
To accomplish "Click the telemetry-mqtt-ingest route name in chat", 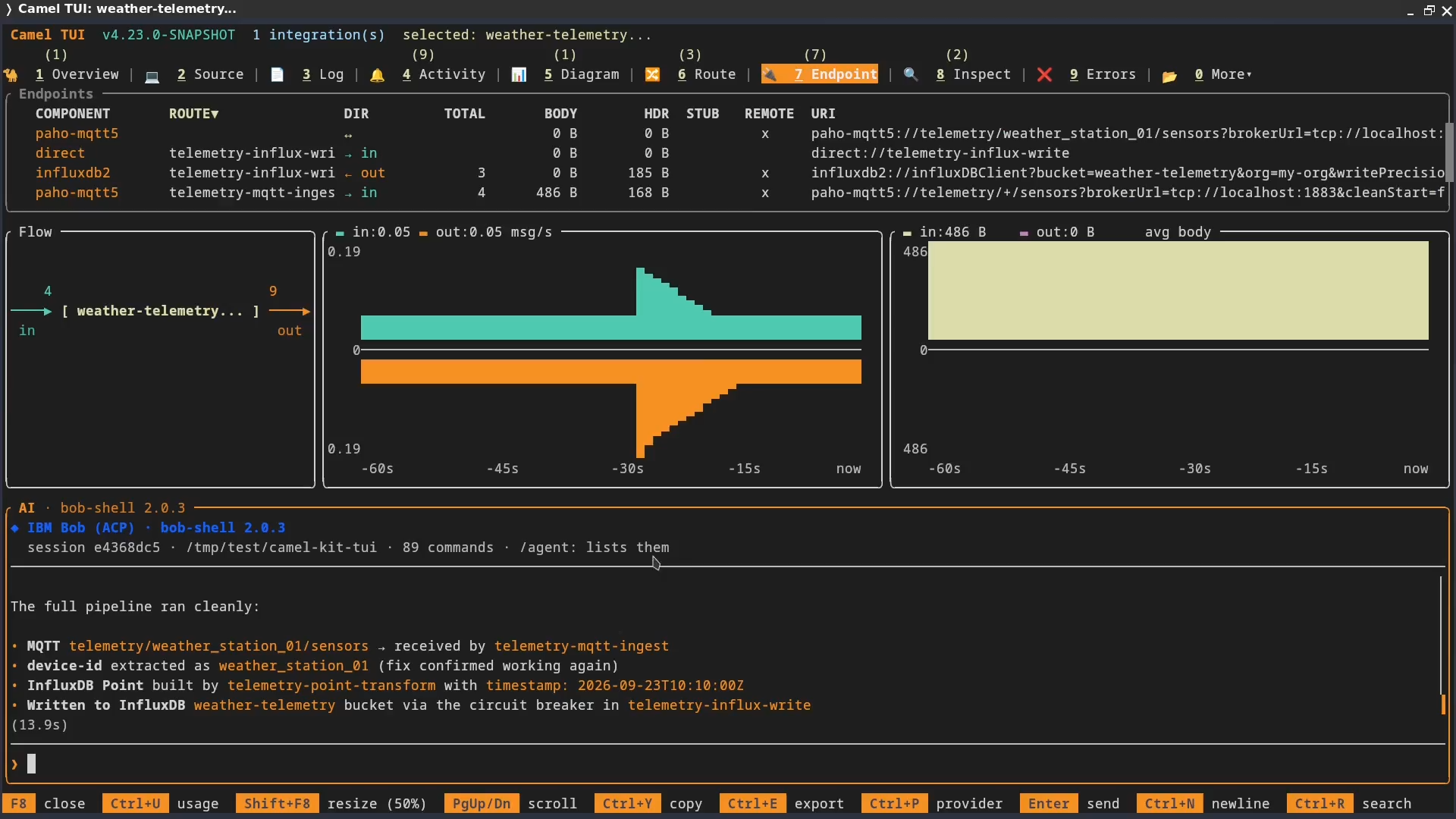I will pyautogui.click(x=582, y=646).
